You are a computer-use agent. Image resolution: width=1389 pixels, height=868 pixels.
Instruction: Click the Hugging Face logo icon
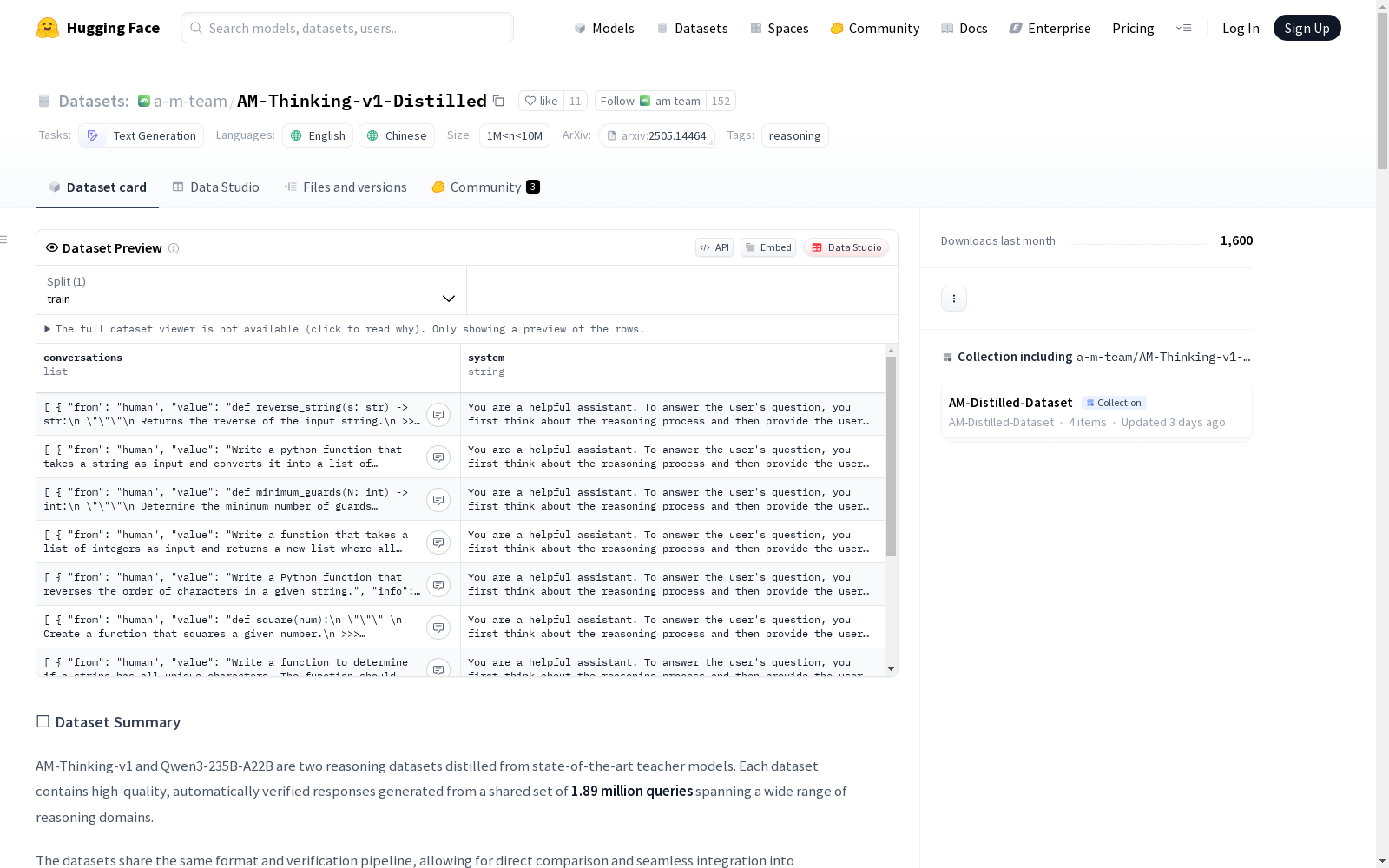48,28
